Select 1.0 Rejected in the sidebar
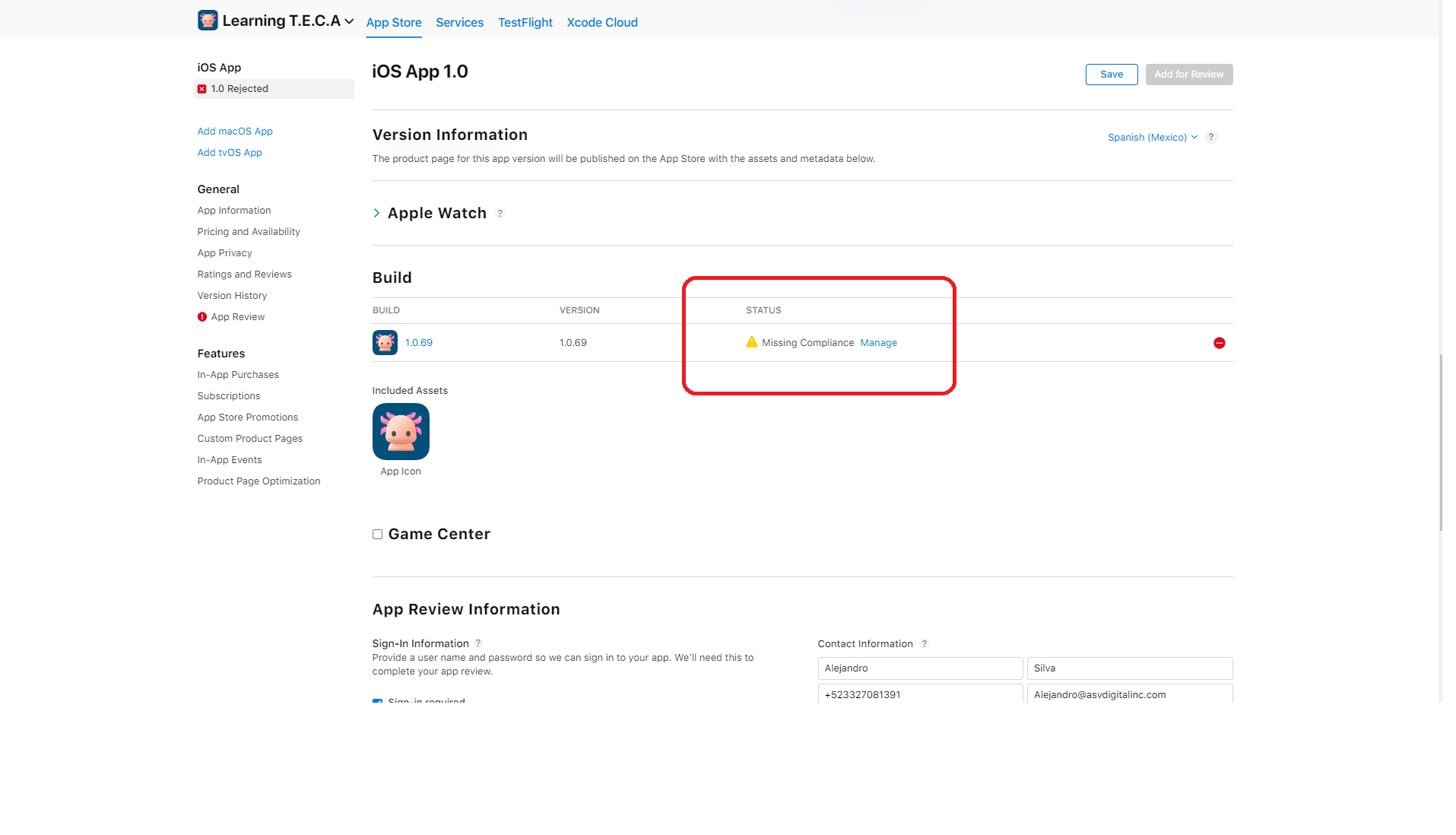1456x835 pixels. (239, 89)
